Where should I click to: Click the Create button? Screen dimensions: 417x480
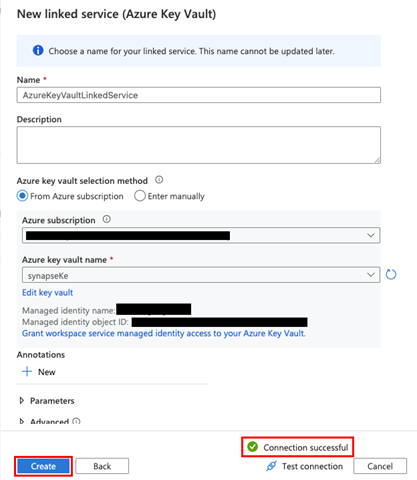click(43, 466)
